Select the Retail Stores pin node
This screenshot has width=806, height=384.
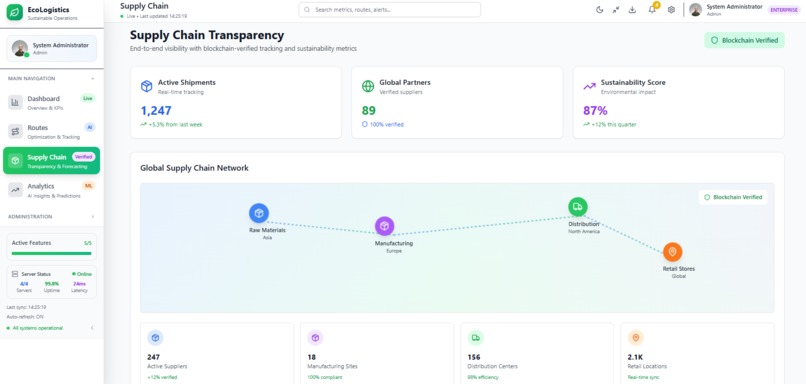(672, 252)
